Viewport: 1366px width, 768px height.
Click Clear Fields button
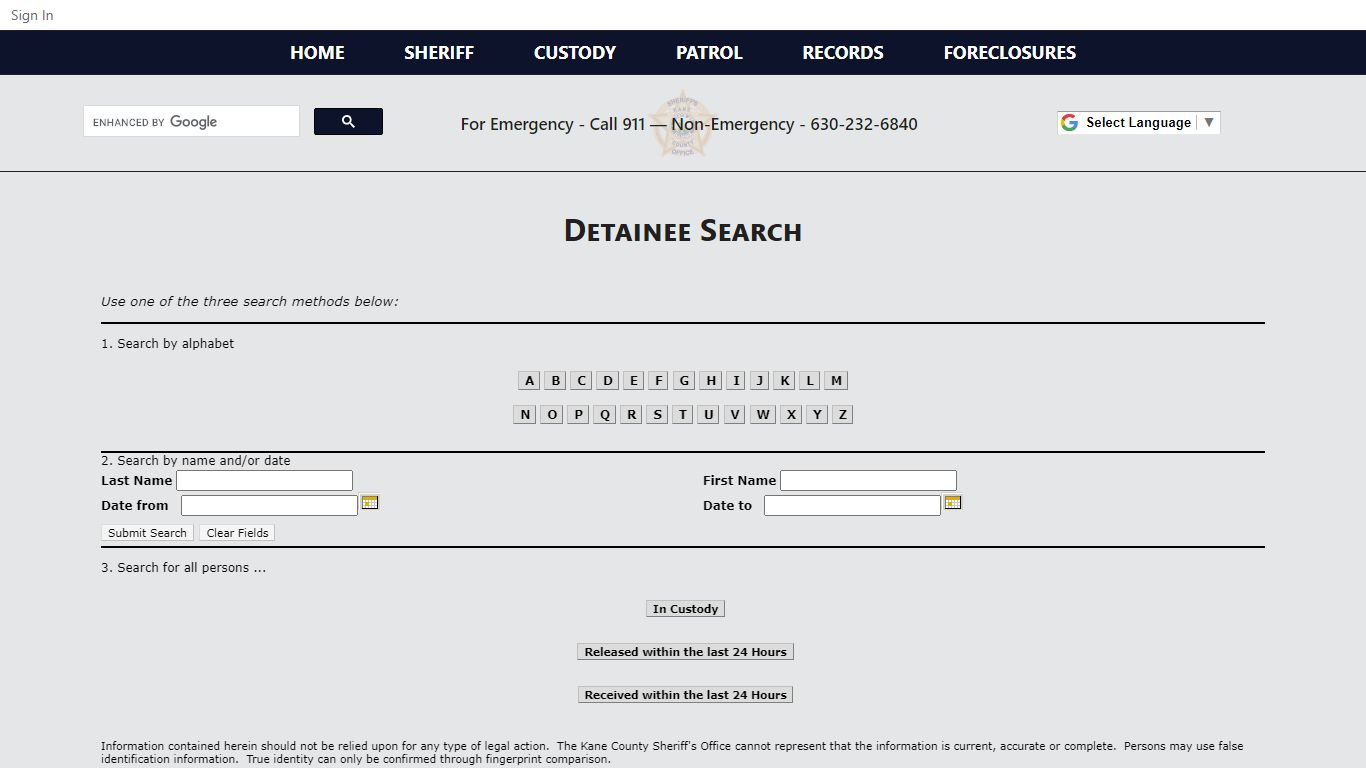click(x=237, y=533)
